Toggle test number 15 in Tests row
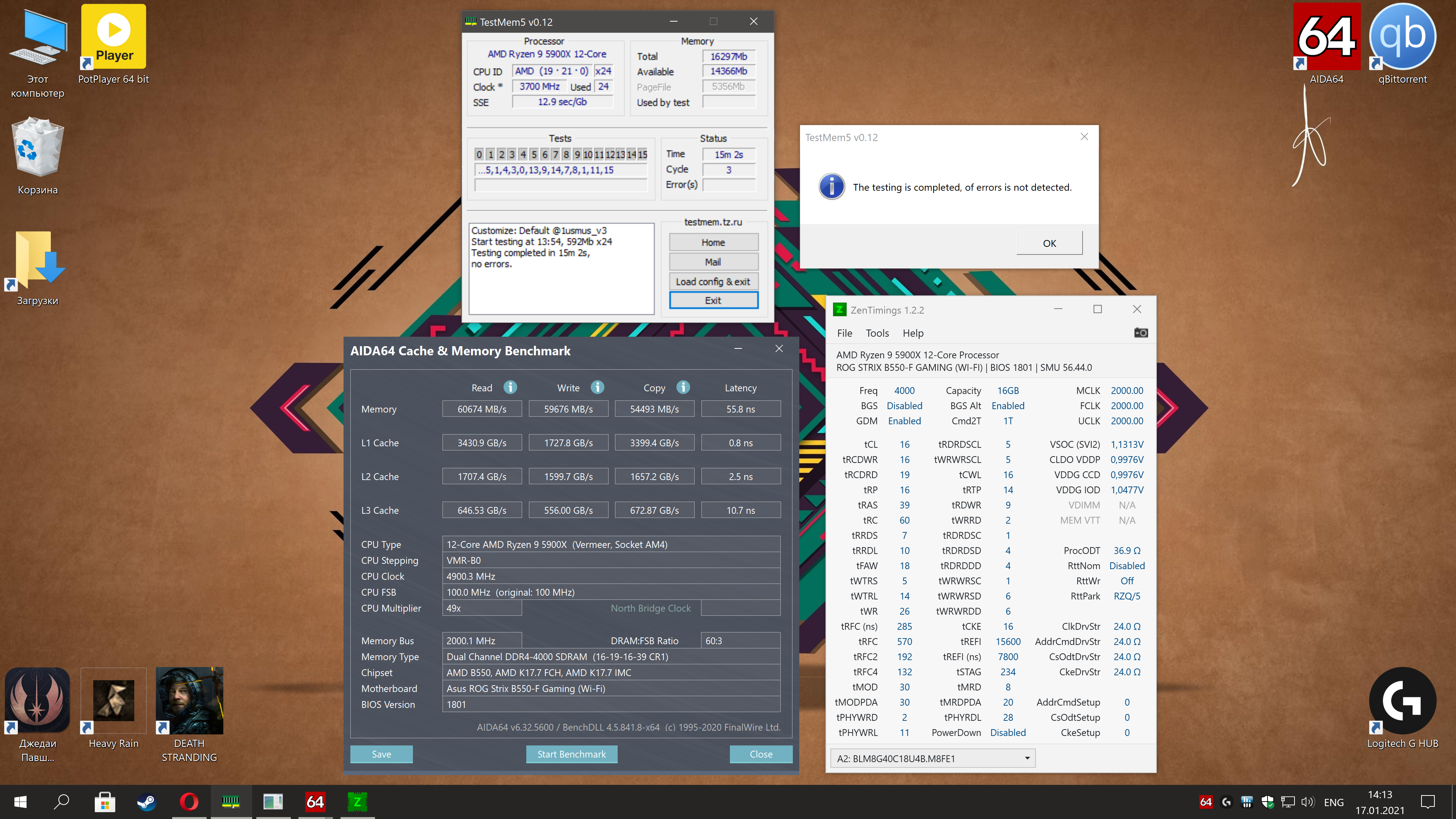The image size is (1456, 819). click(x=642, y=154)
